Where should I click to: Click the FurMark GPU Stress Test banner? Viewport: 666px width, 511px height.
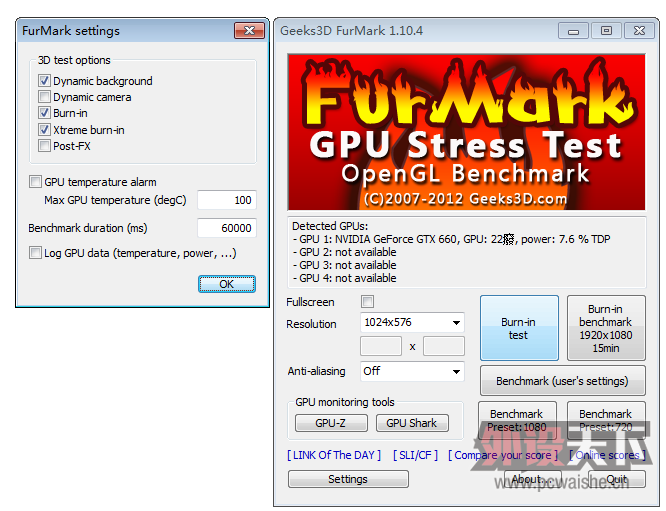[x=466, y=132]
